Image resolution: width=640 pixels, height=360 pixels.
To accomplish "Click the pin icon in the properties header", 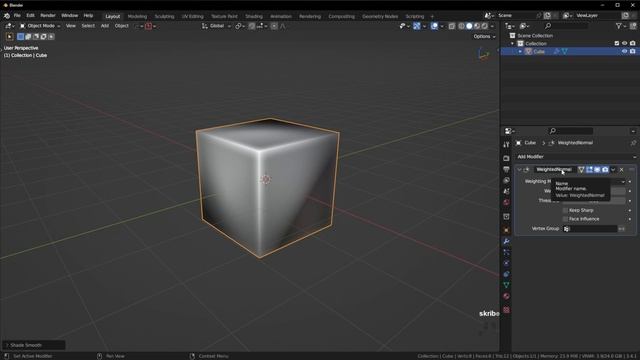I will [x=633, y=143].
